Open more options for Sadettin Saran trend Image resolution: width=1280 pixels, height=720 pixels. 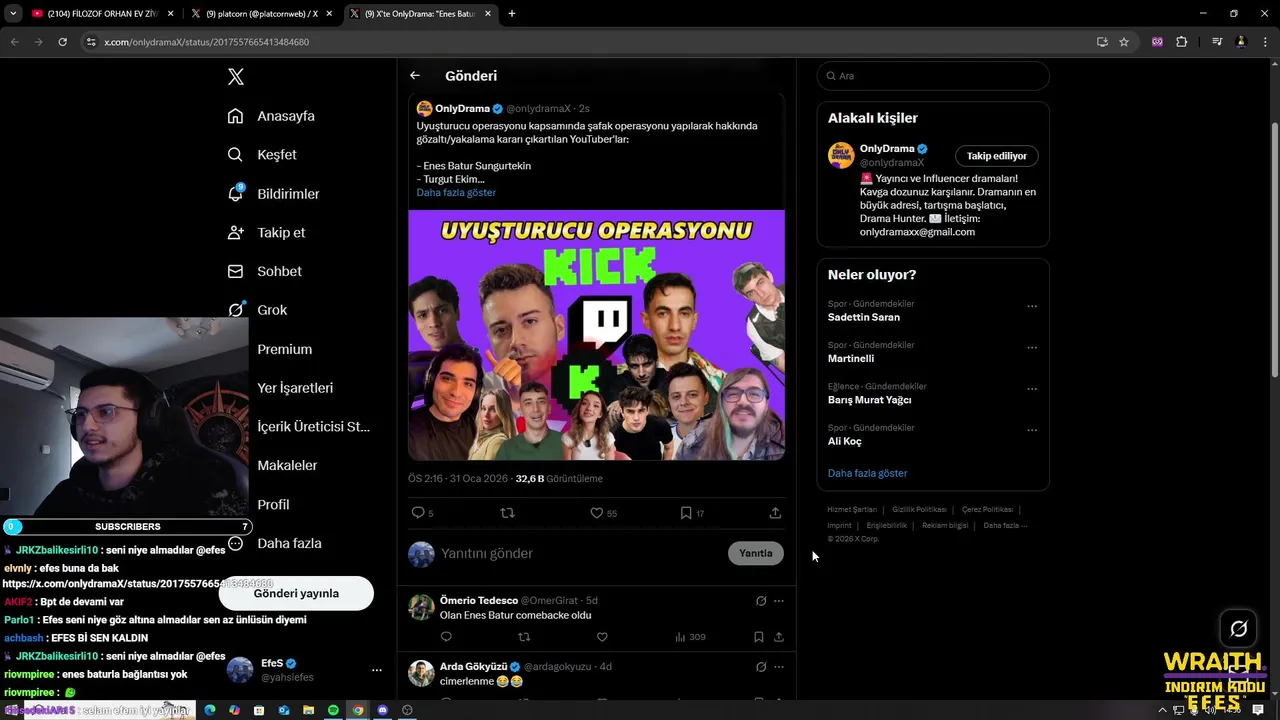point(1032,306)
